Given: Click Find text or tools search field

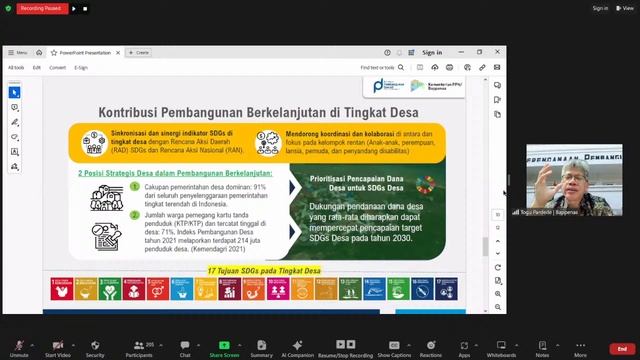Looking at the screenshot, I should pyautogui.click(x=382, y=68).
